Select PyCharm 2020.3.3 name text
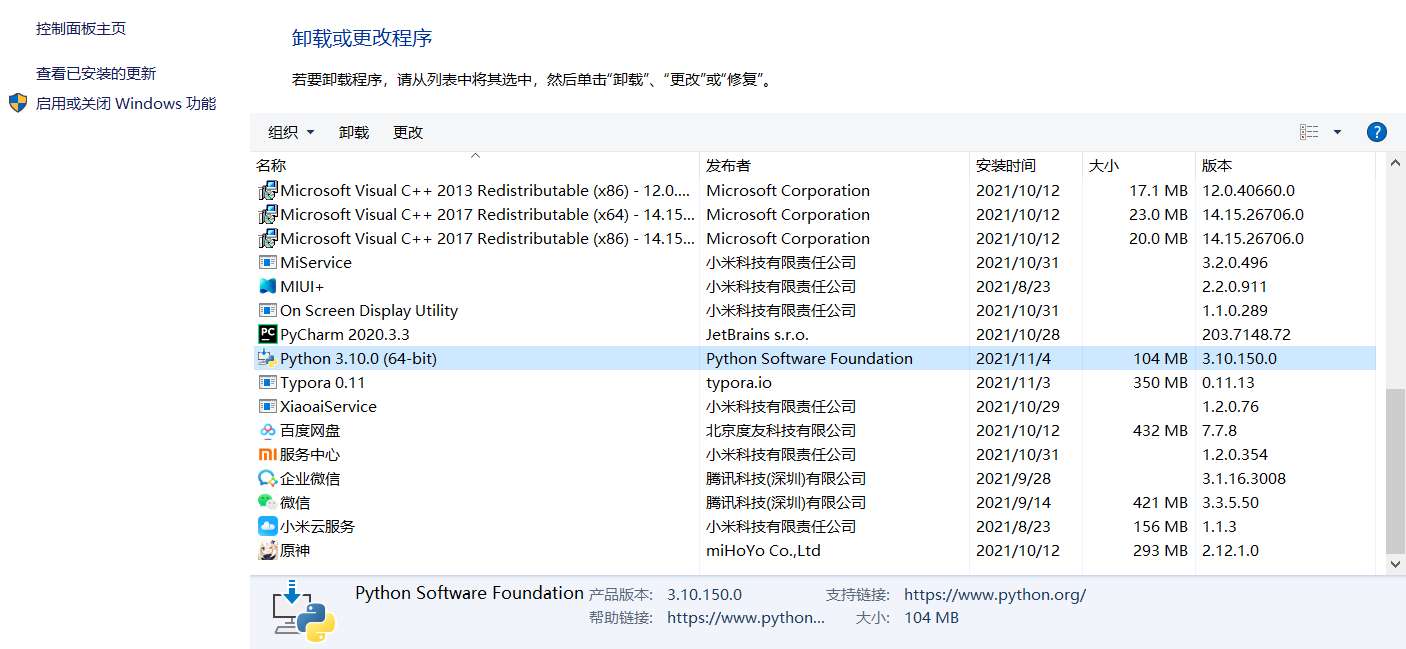The image size is (1406, 649). coord(345,334)
